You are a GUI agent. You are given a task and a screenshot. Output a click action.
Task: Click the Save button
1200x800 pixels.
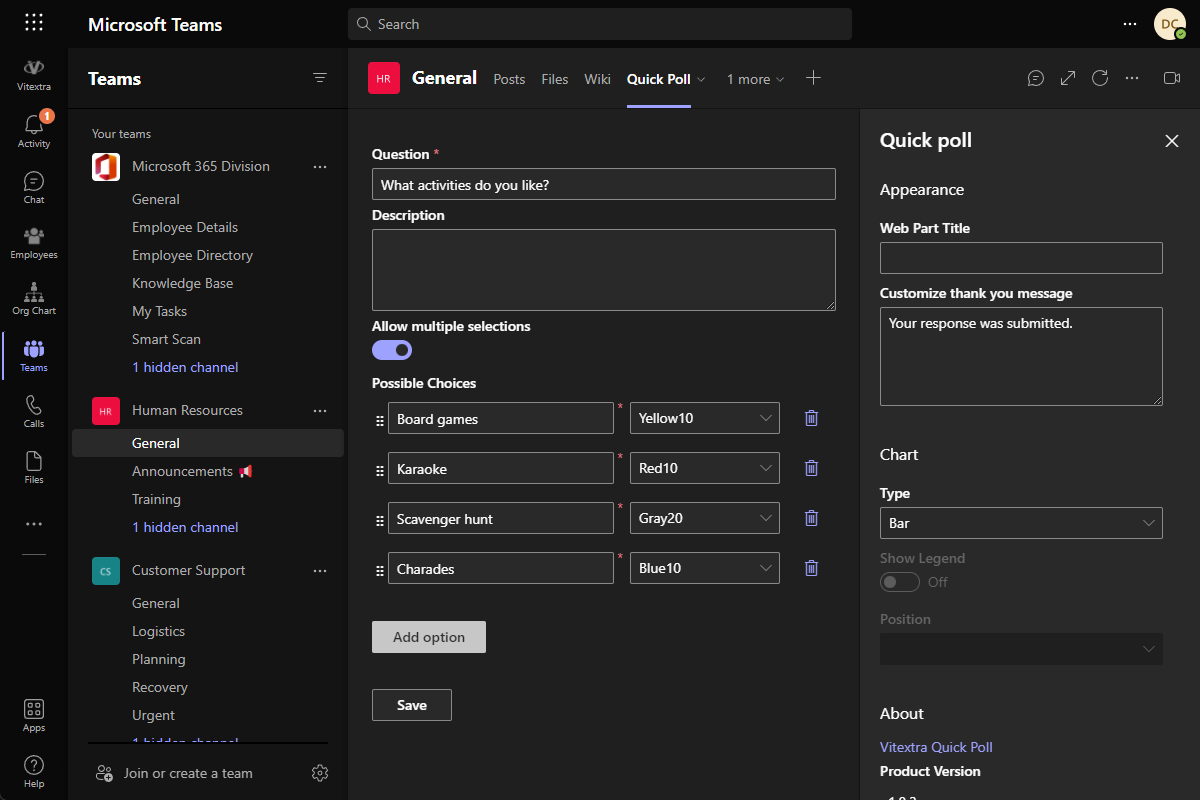pyautogui.click(x=412, y=705)
